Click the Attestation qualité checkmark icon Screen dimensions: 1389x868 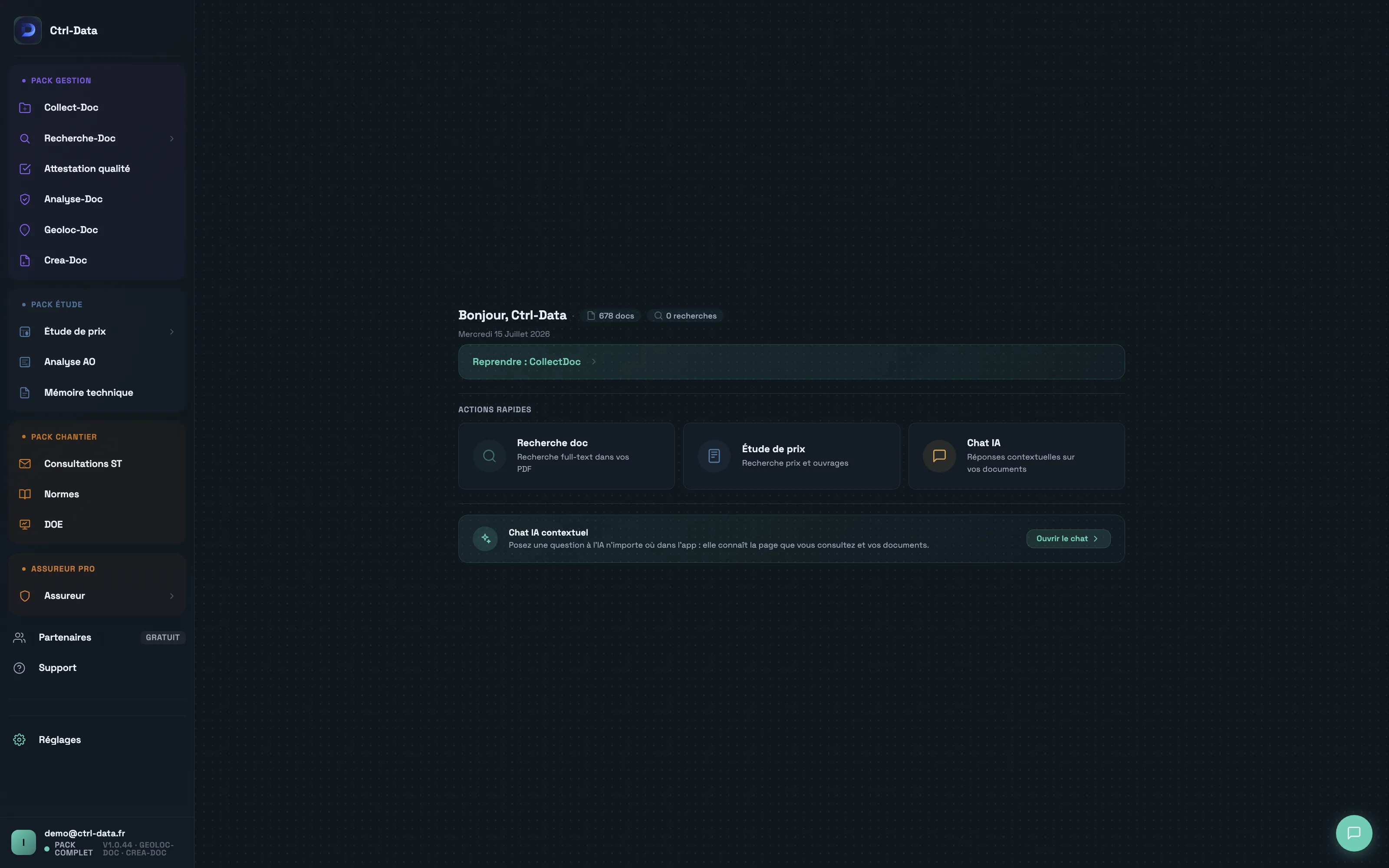(x=25, y=169)
